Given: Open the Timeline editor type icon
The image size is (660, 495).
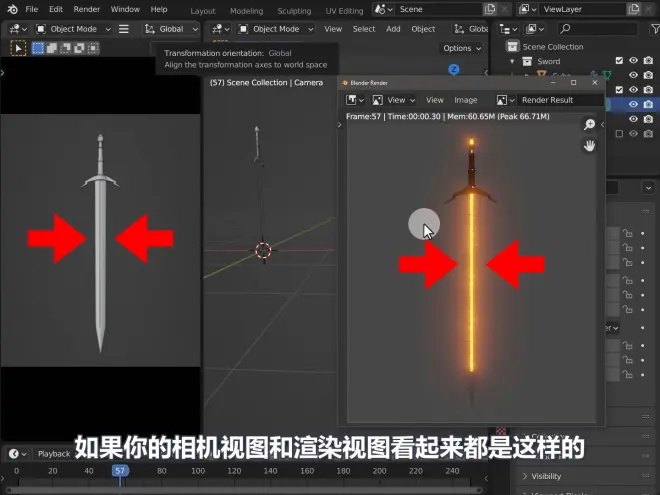Looking at the screenshot, I should pyautogui.click(x=17, y=454).
